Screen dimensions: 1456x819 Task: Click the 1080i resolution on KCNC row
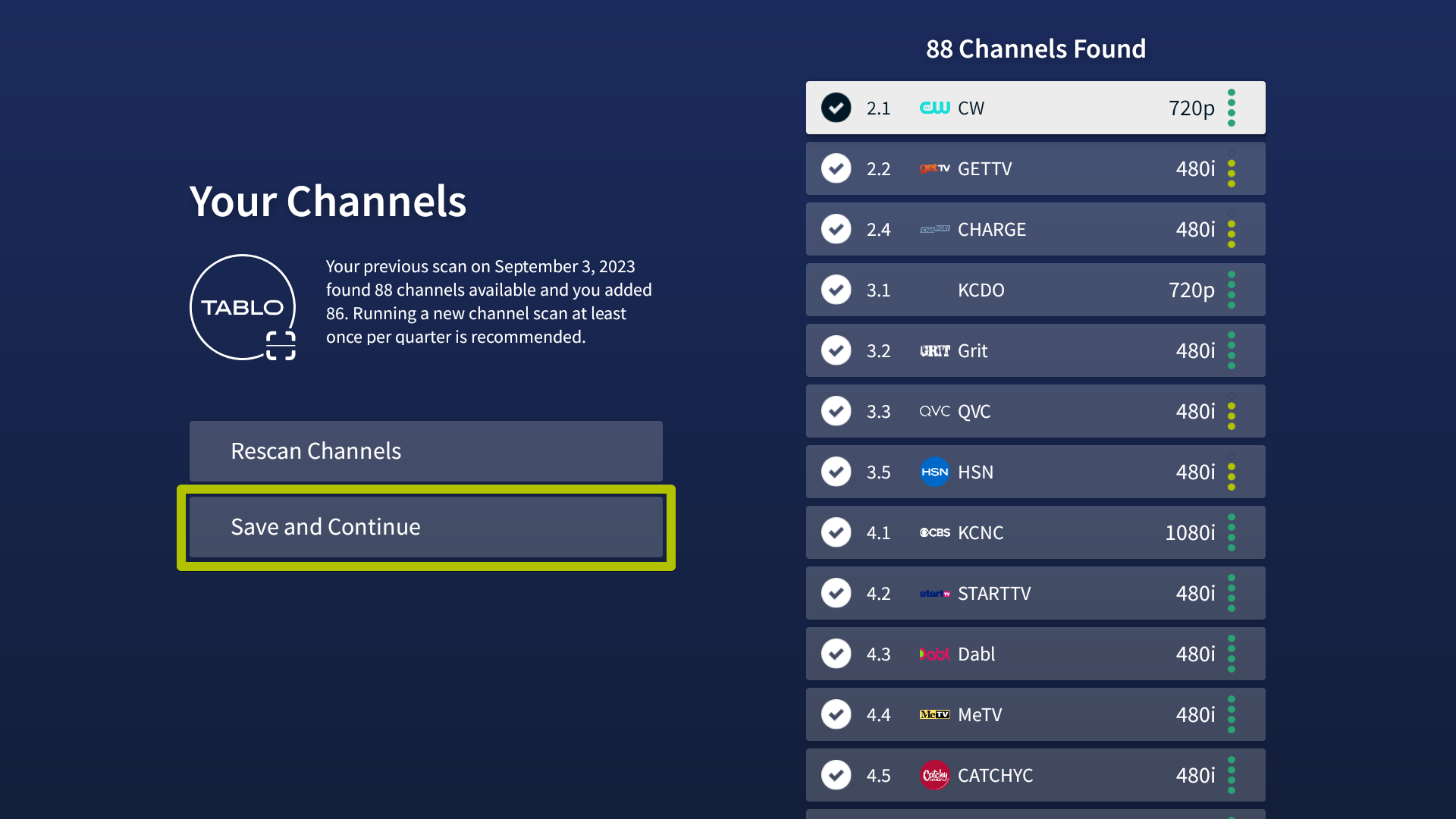[1190, 532]
